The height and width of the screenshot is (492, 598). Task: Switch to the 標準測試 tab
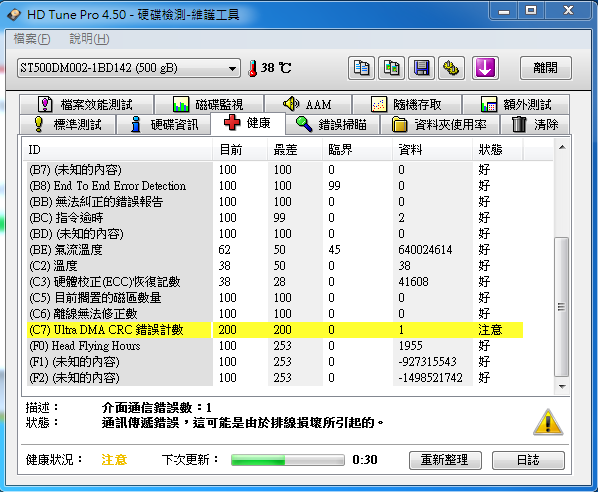tap(68, 124)
